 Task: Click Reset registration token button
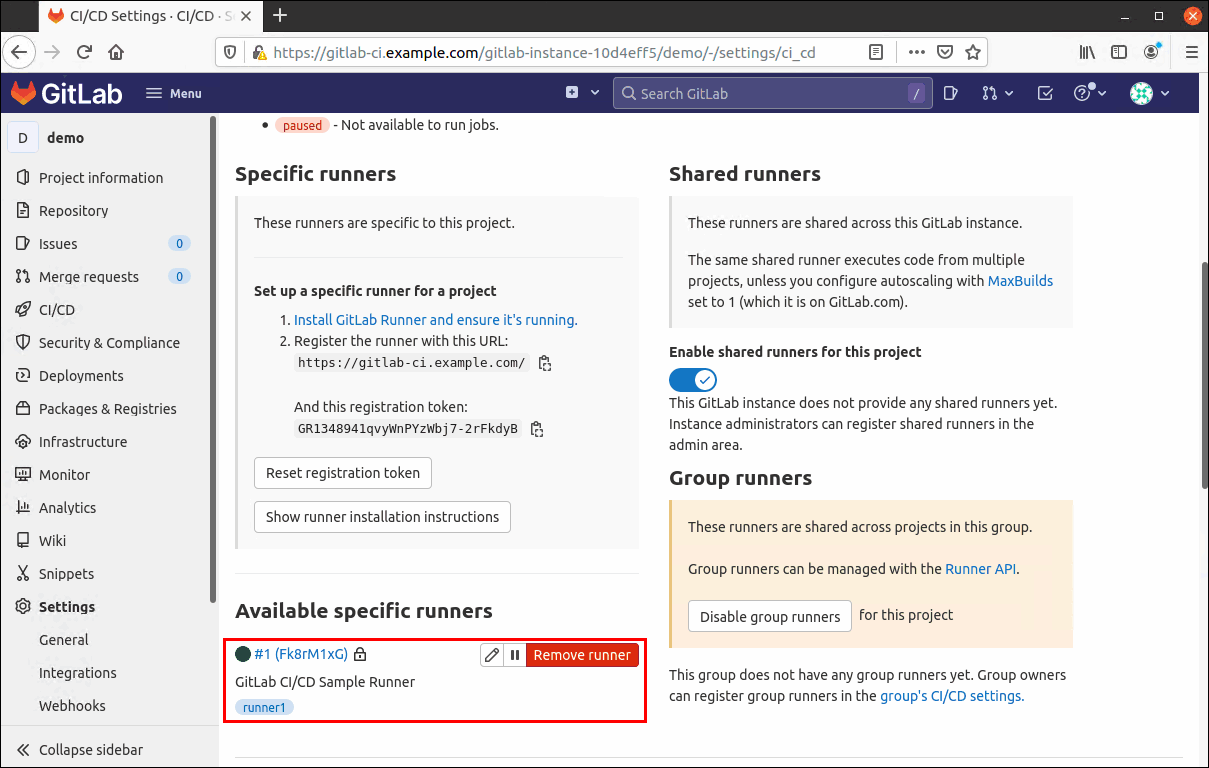pyautogui.click(x=343, y=473)
